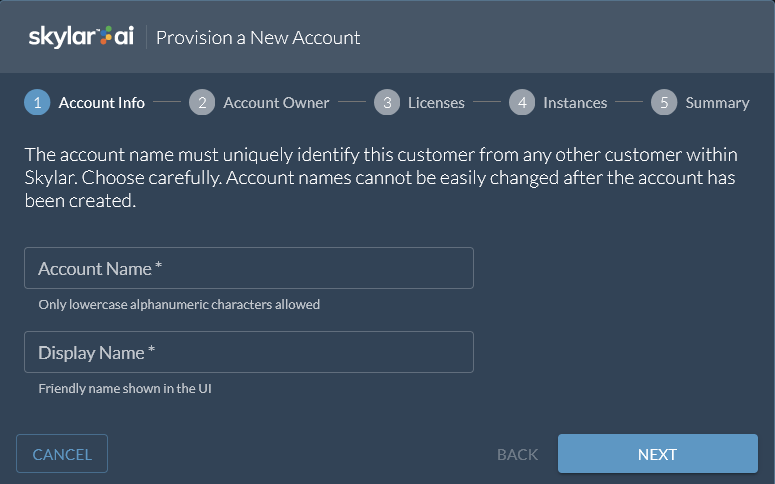Click the step 2 circle icon
The image size is (775, 484).
coord(201,102)
